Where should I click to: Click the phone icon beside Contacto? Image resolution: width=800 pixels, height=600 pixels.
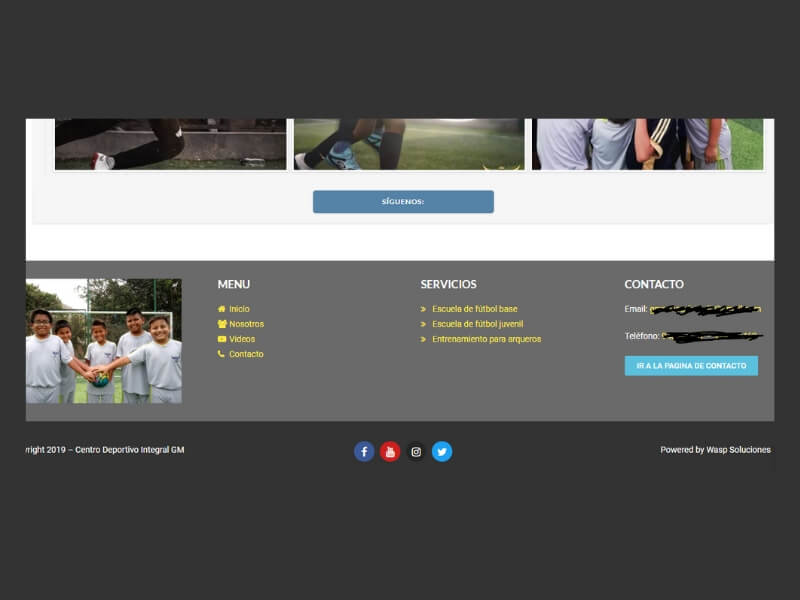[222, 354]
